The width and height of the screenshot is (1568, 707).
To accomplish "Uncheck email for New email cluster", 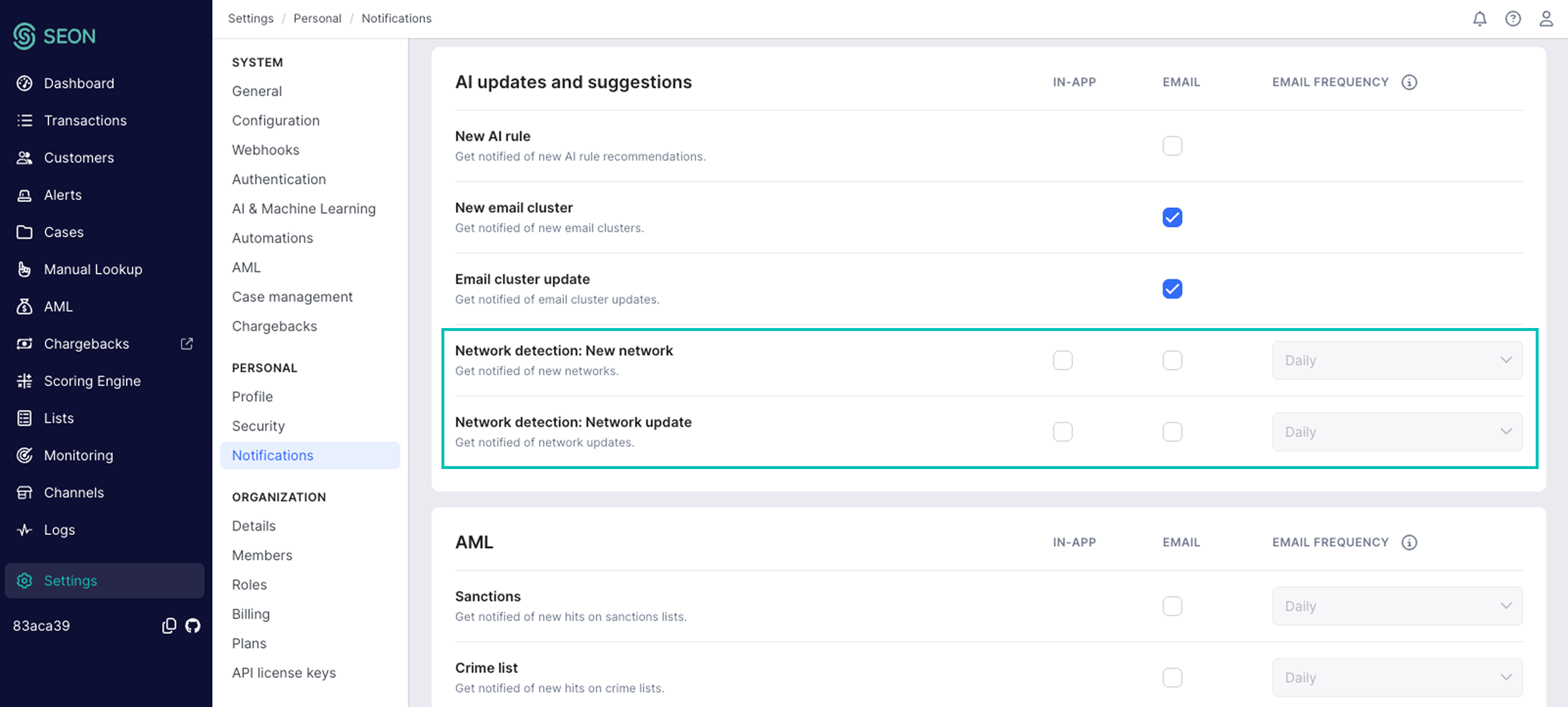I will 1172,217.
